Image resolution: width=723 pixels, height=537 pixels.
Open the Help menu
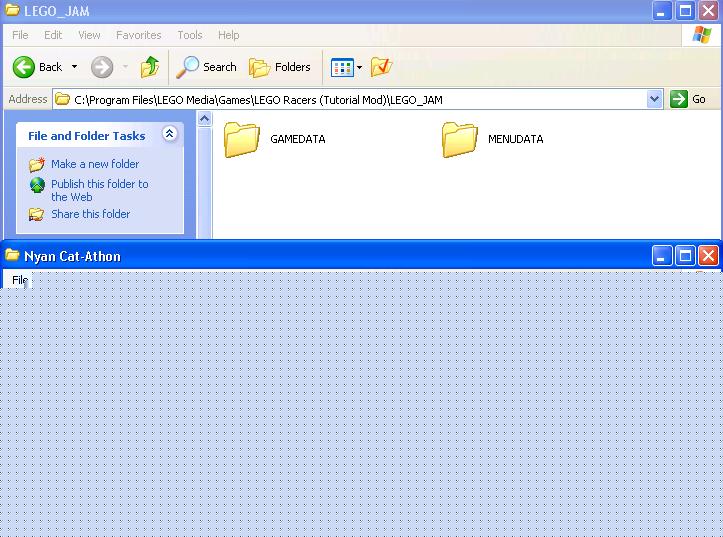pyautogui.click(x=228, y=35)
